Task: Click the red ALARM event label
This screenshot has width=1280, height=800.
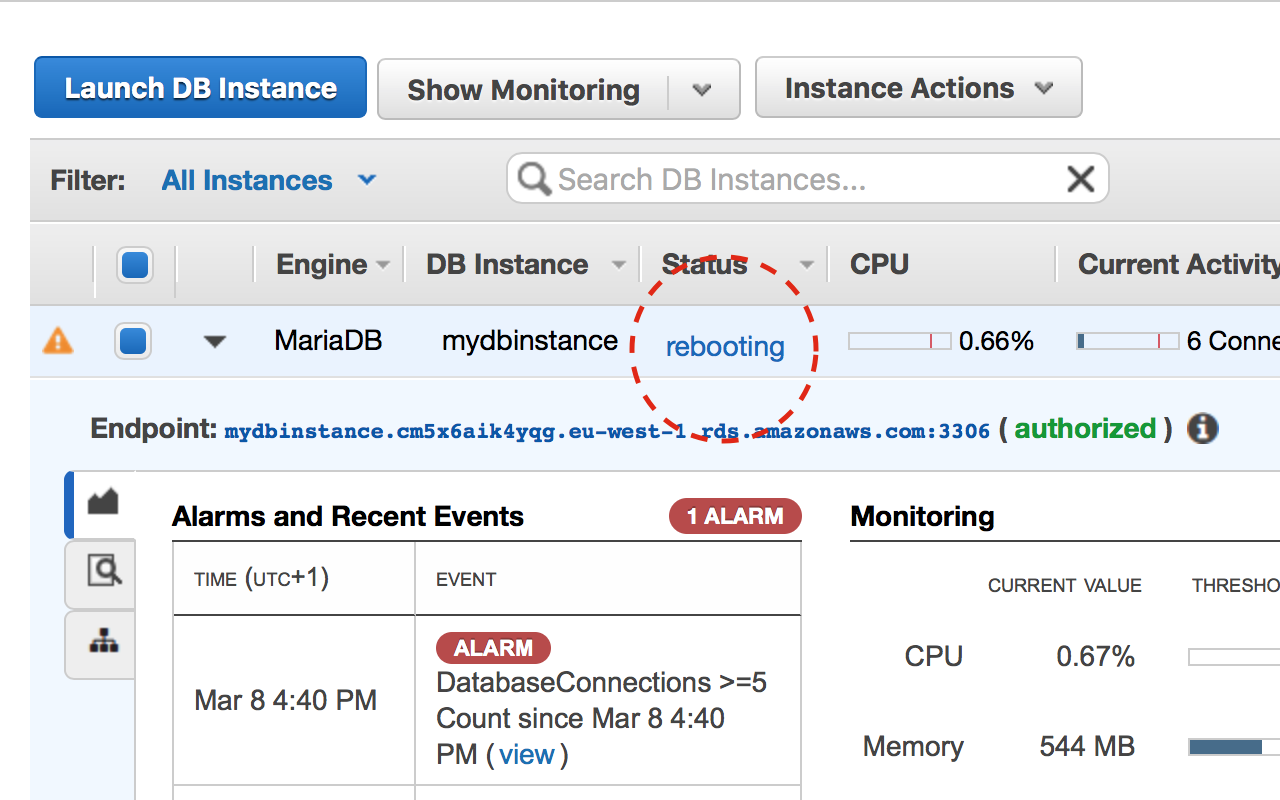Action: coord(493,648)
